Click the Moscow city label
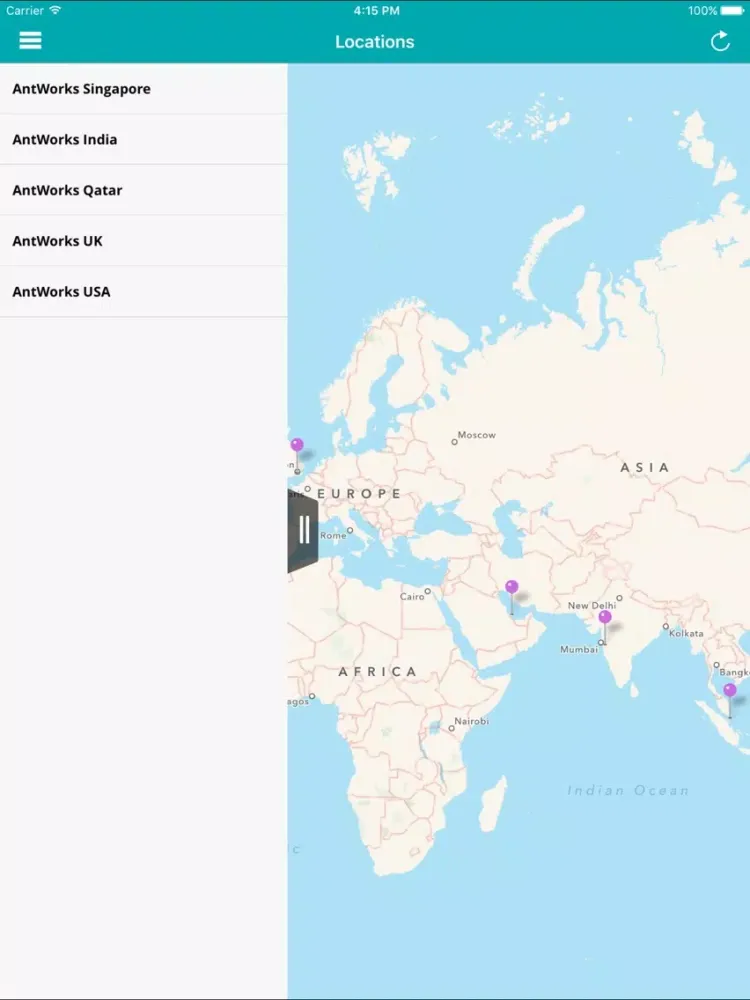 pos(476,435)
